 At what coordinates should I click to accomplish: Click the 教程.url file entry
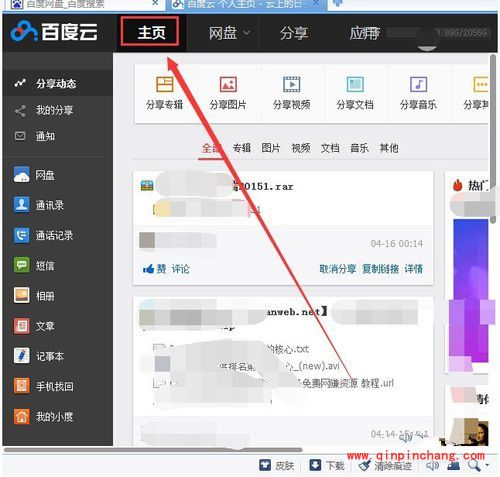348,383
